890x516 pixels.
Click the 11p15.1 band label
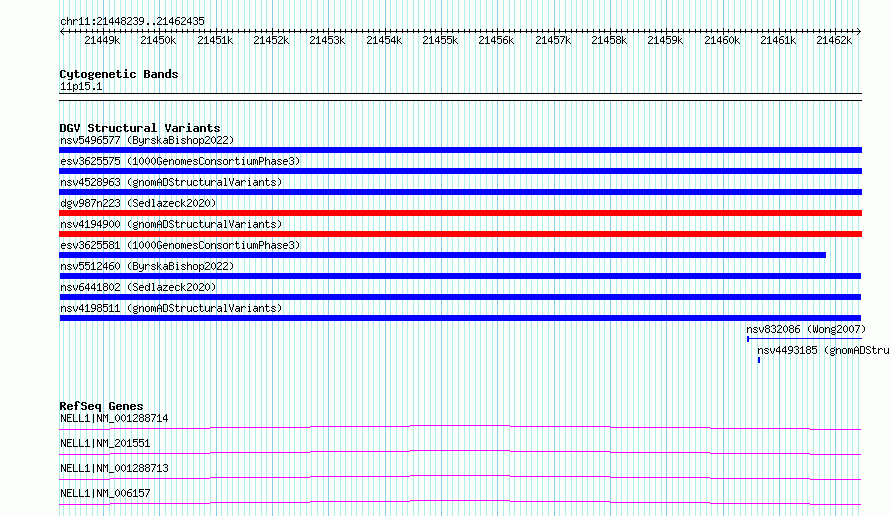point(81,86)
